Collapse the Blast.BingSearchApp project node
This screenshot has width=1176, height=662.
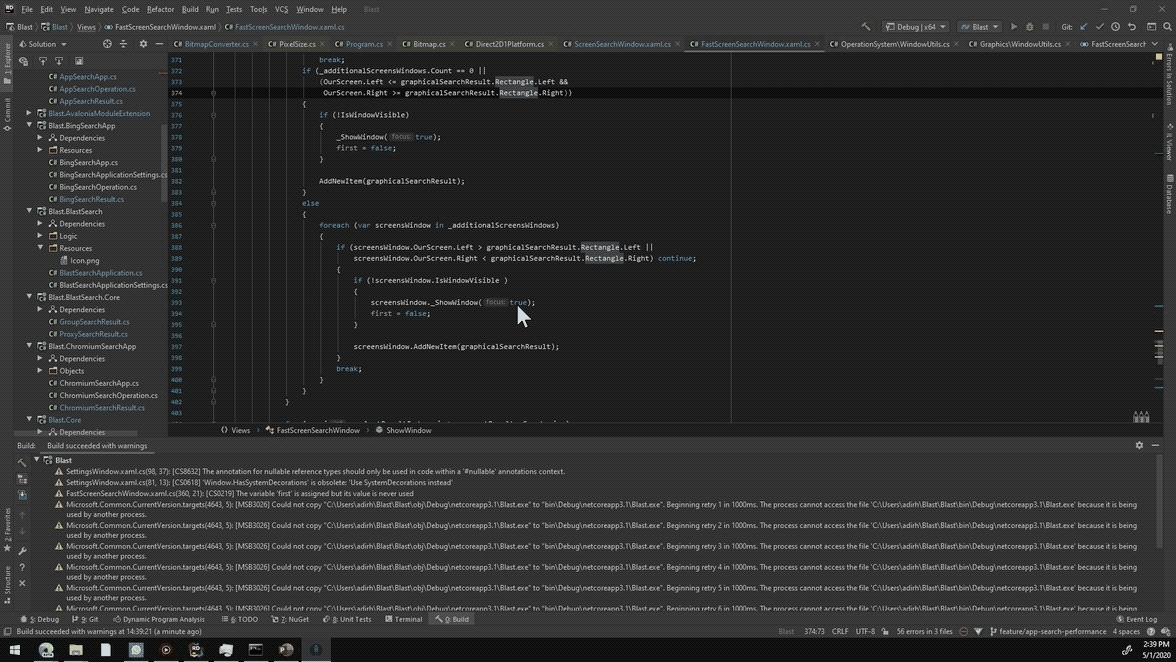[29, 125]
